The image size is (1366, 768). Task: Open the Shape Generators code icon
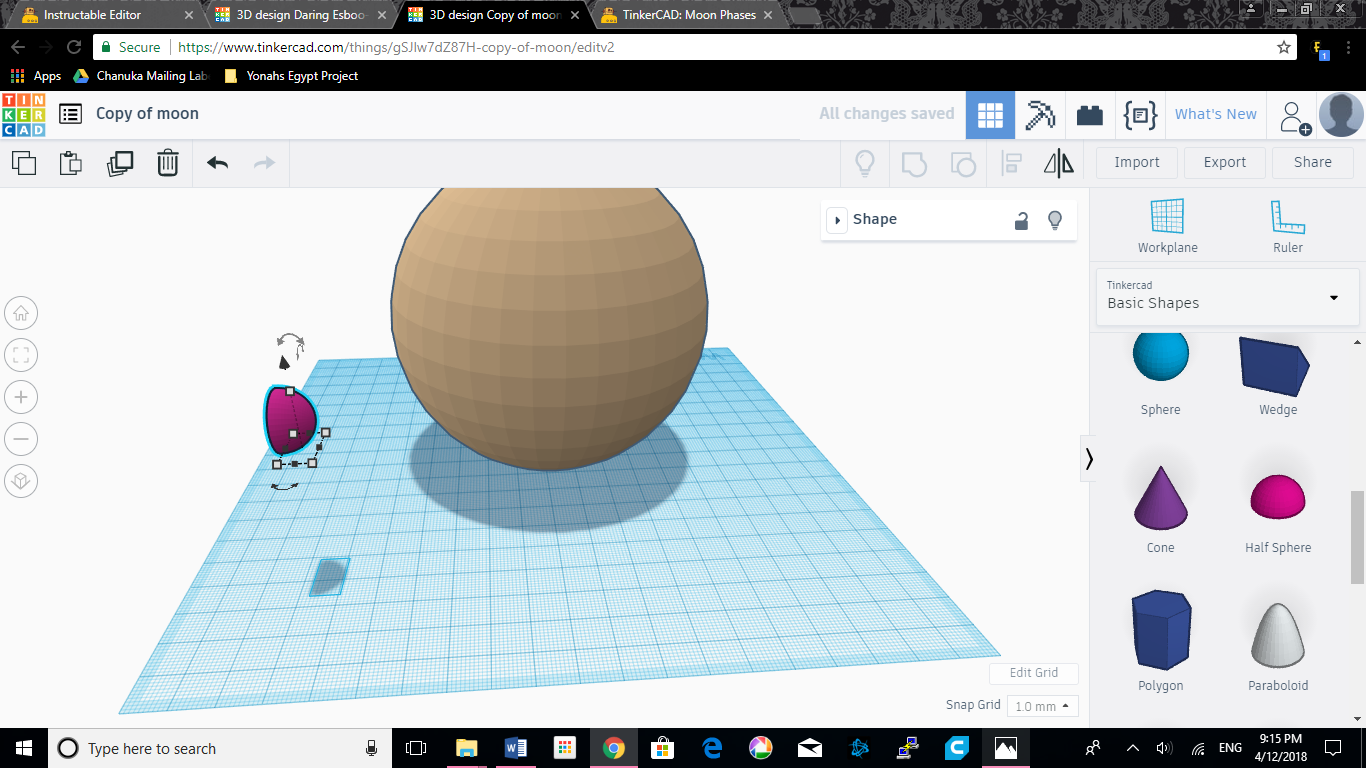1140,115
